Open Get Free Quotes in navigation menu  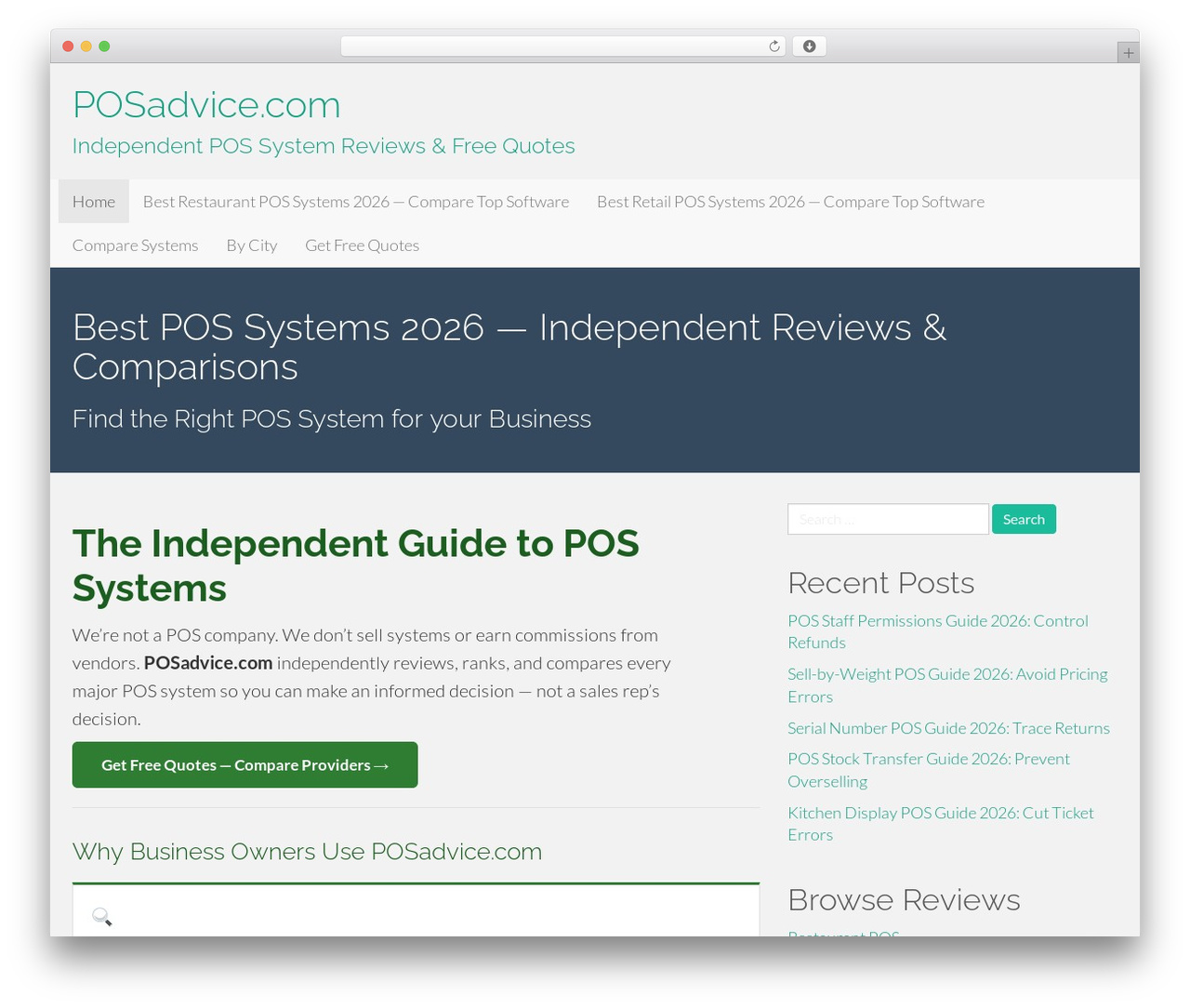(363, 245)
